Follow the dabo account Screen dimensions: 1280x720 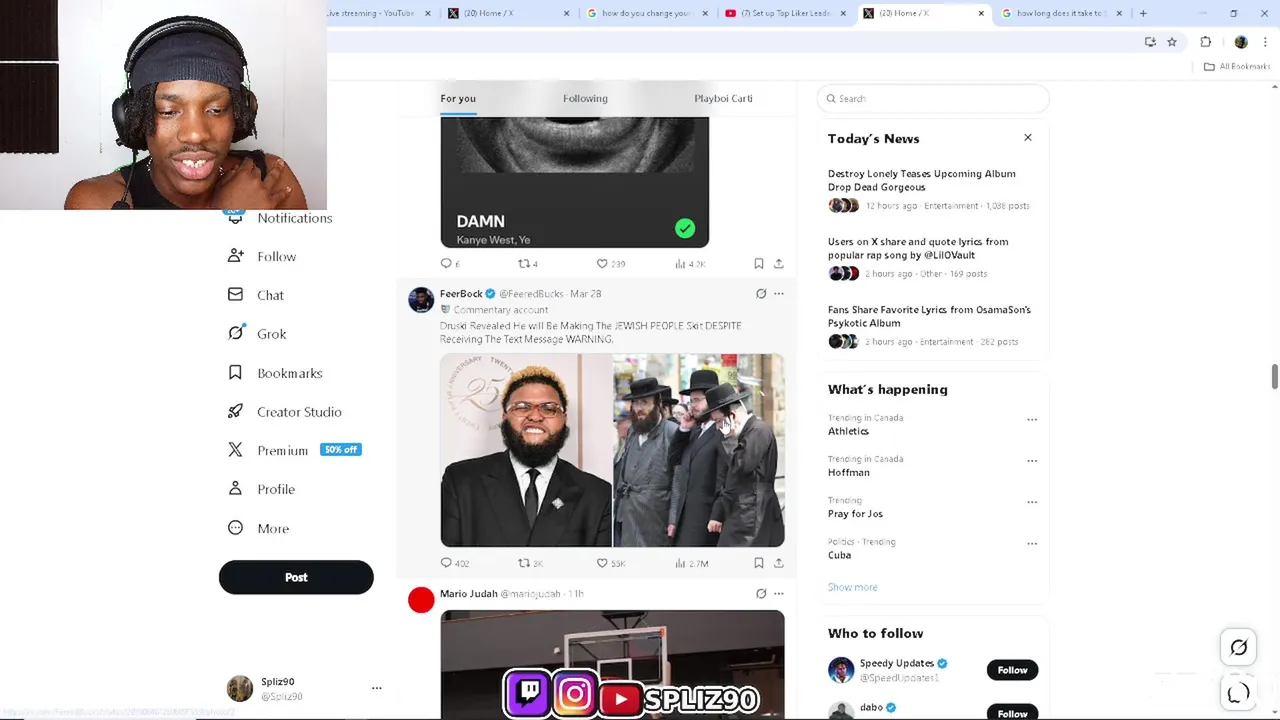(x=1012, y=713)
